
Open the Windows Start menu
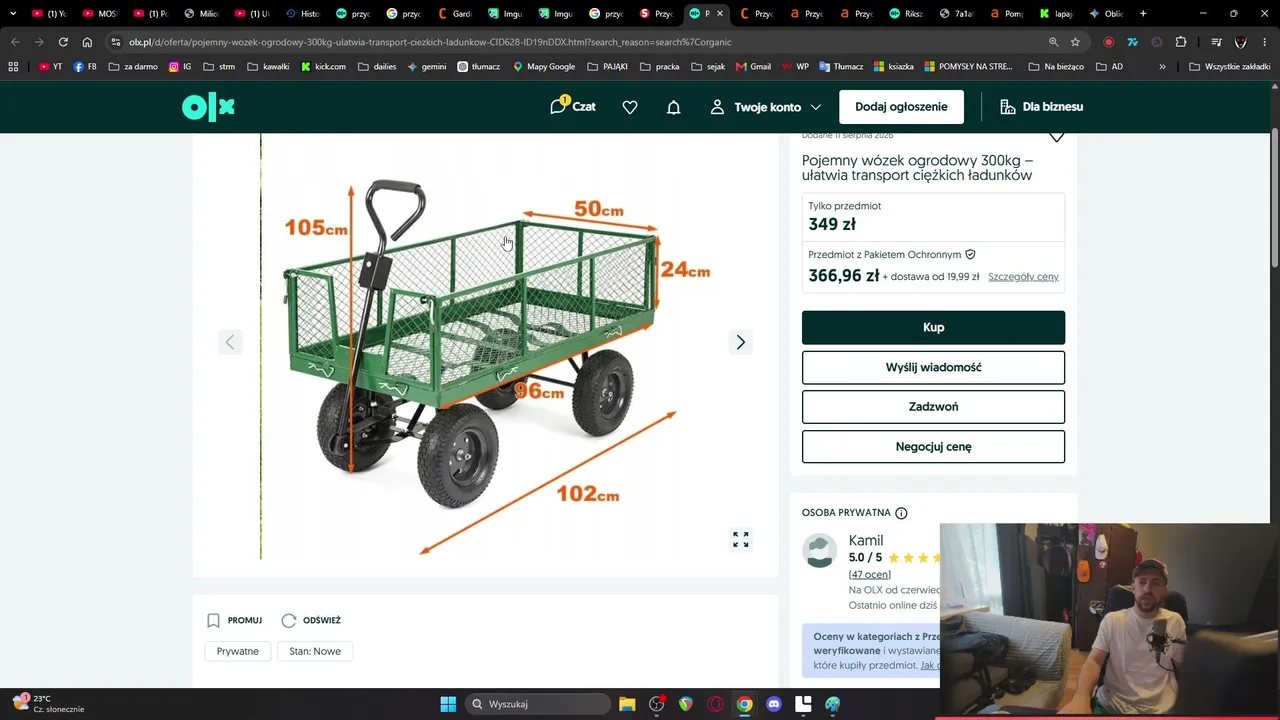tap(448, 704)
